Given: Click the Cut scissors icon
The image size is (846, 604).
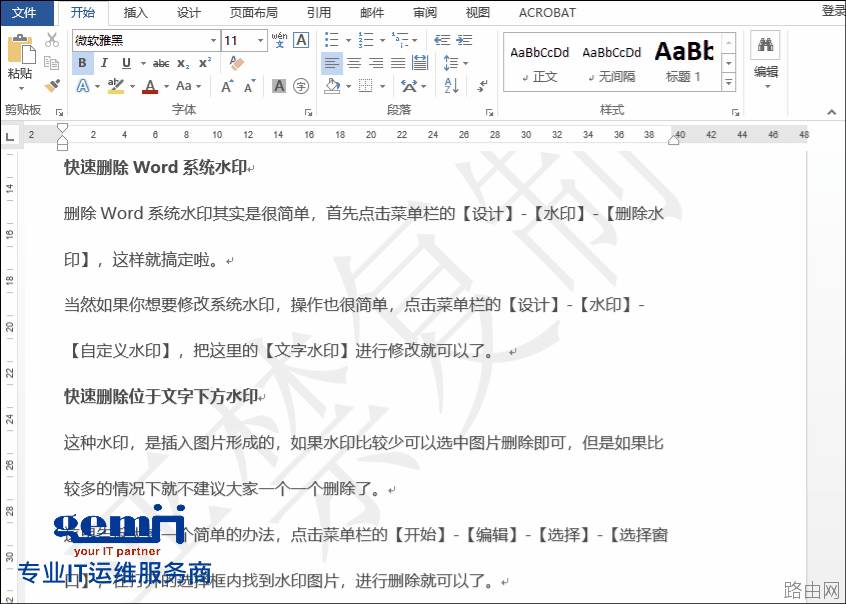Looking at the screenshot, I should 52,39.
